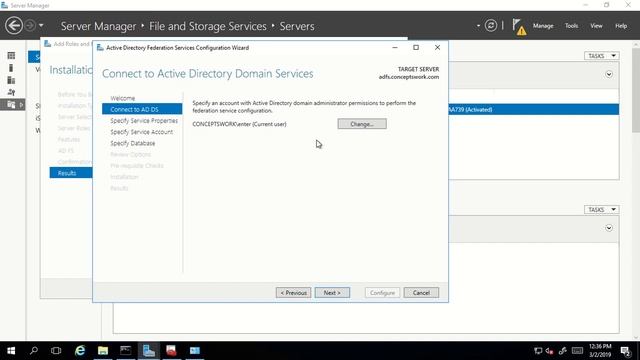Select Results step in Add Roles wizard
Viewport: 640px width, 360px height.
(71, 173)
